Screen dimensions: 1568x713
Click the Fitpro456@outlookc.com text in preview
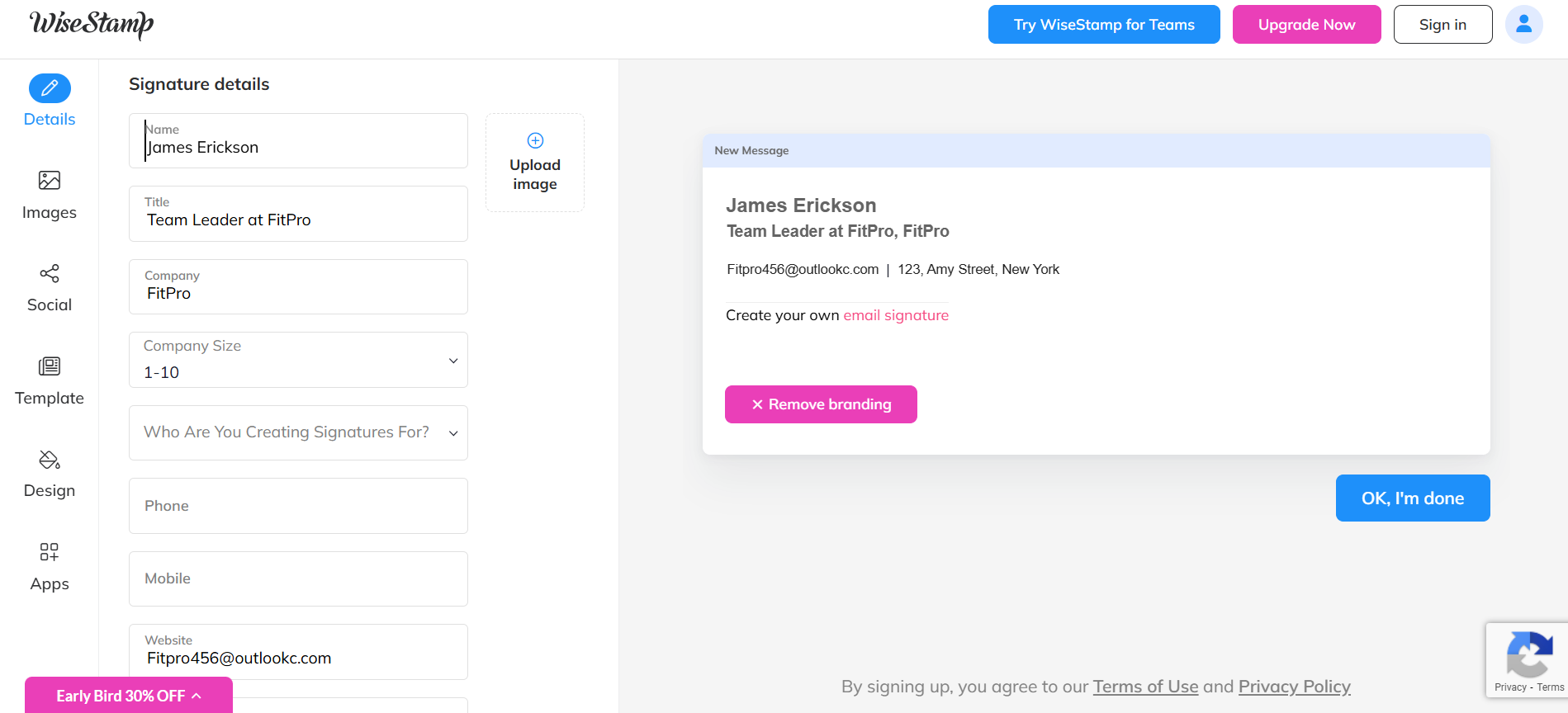pyautogui.click(x=803, y=269)
